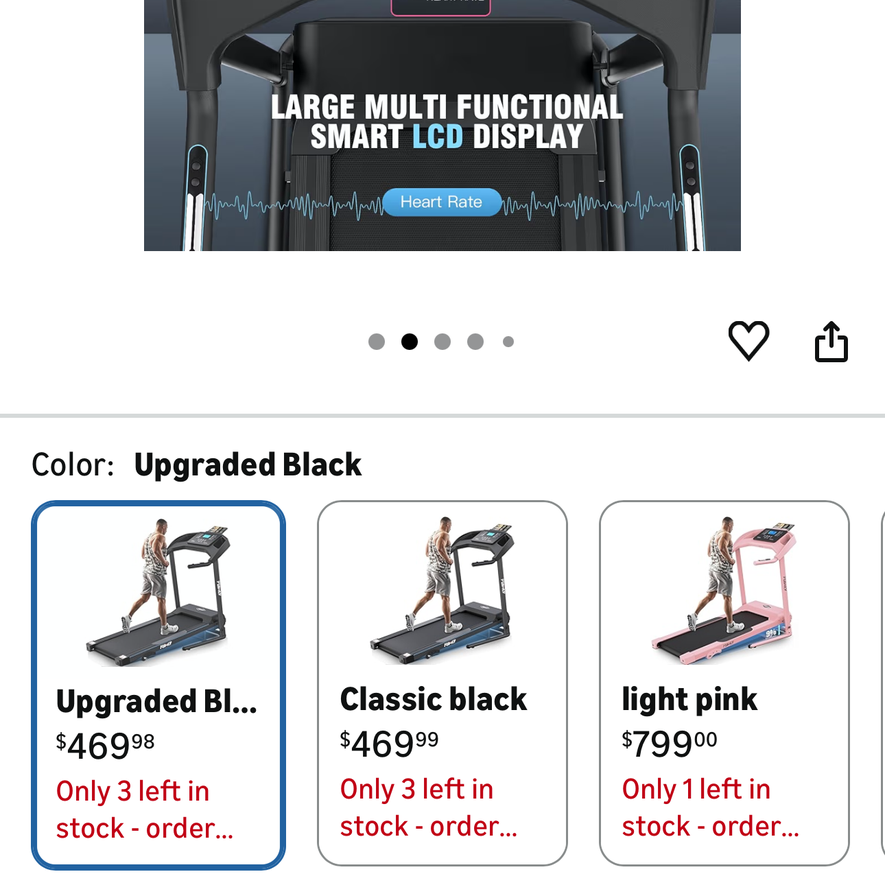Select the first carousel dot

click(376, 341)
